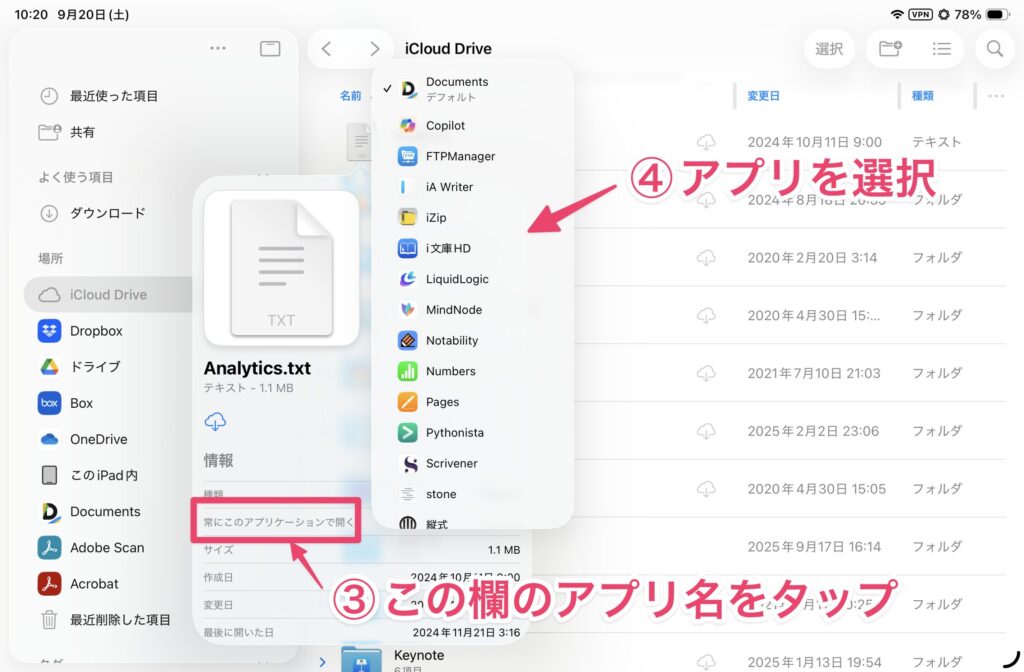Open search with the magnifier icon
Screen dimensions: 1024x672
pyautogui.click(x=995, y=48)
